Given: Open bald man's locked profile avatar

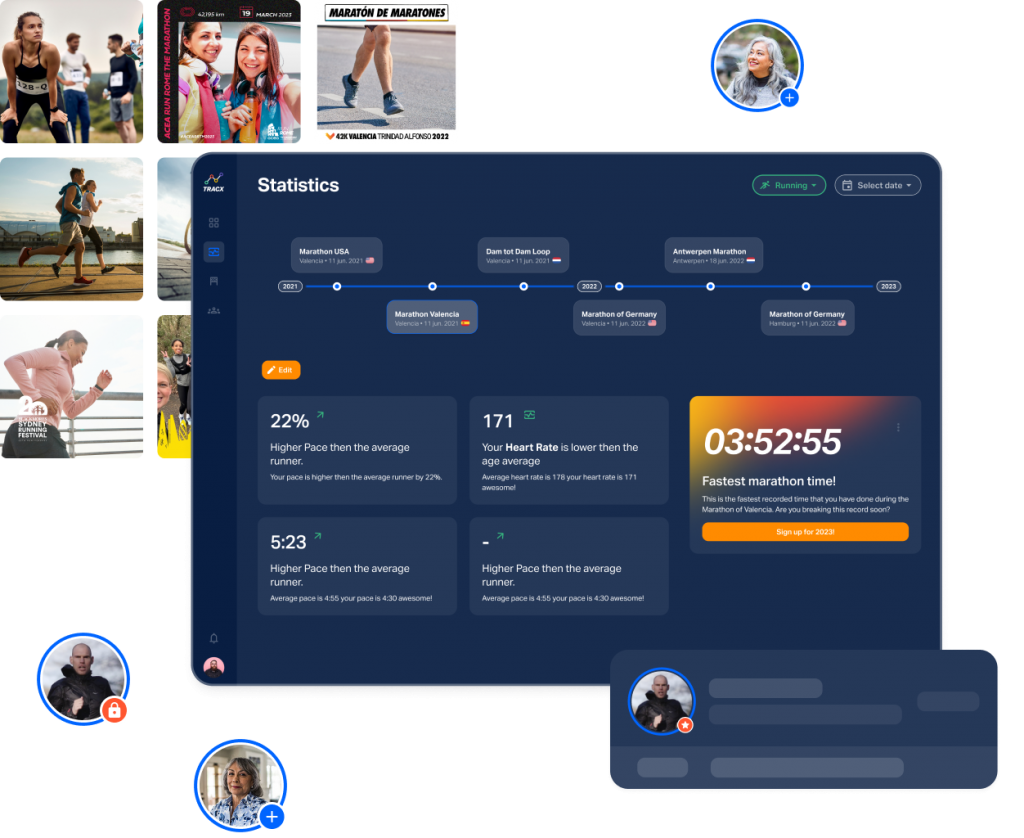Looking at the screenshot, I should pyautogui.click(x=83, y=679).
